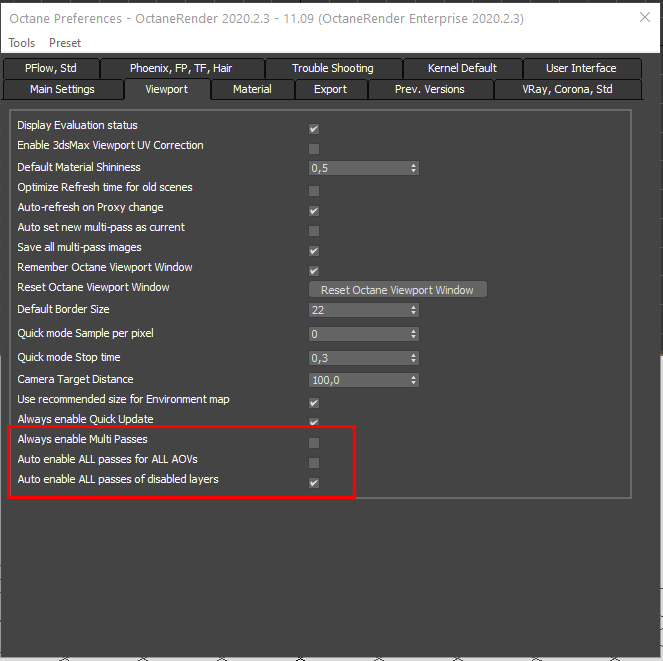Click the Camera Target Distance label
This screenshot has height=661, width=663.
75,379
